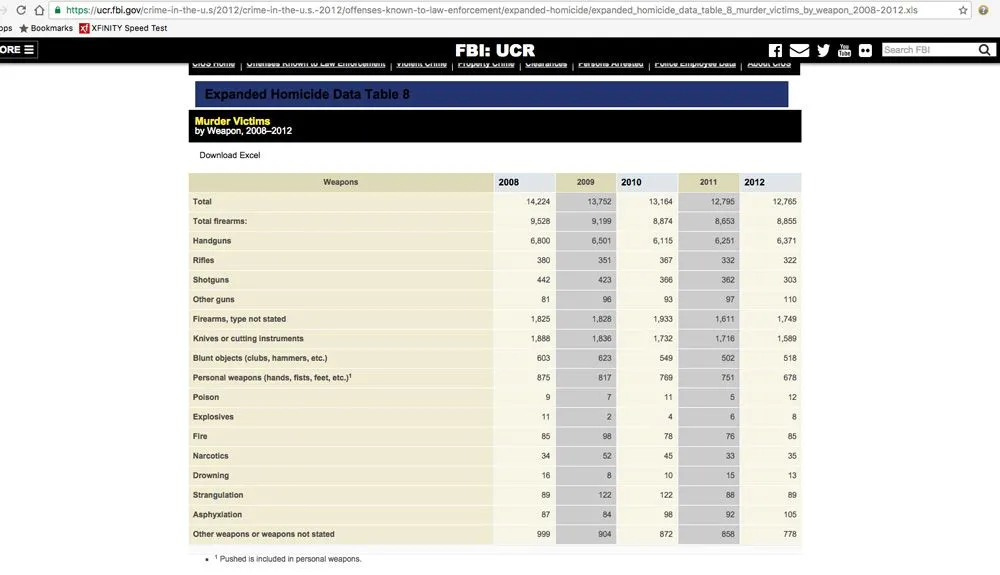
Task: Open the FBI Flickr icon
Action: click(x=865, y=50)
